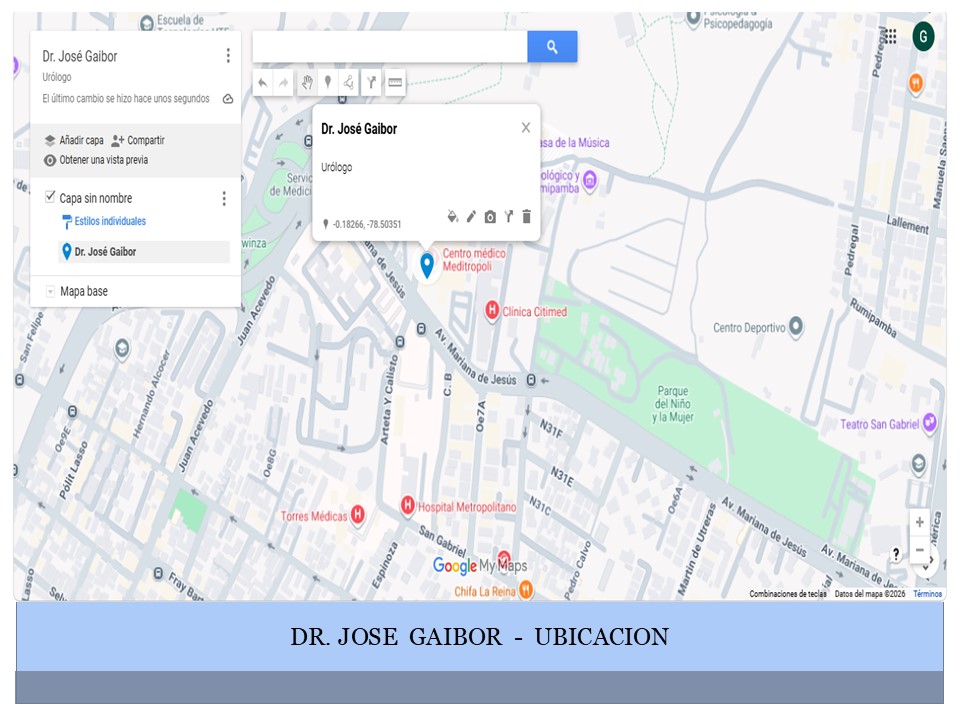Click Obtener una vista previa
Viewport: 960px width, 720px height.
click(x=96, y=160)
